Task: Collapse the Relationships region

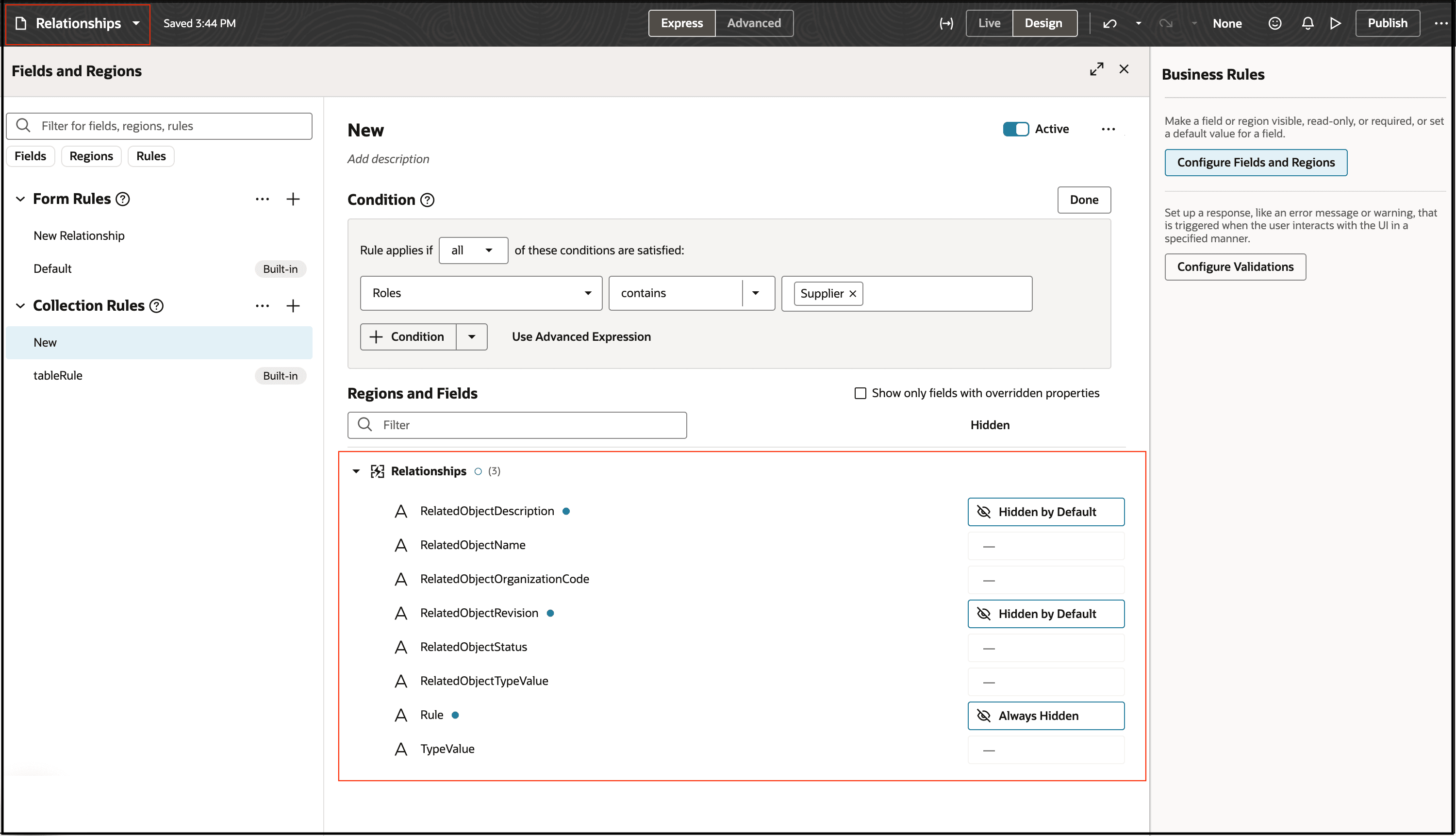Action: [356, 471]
